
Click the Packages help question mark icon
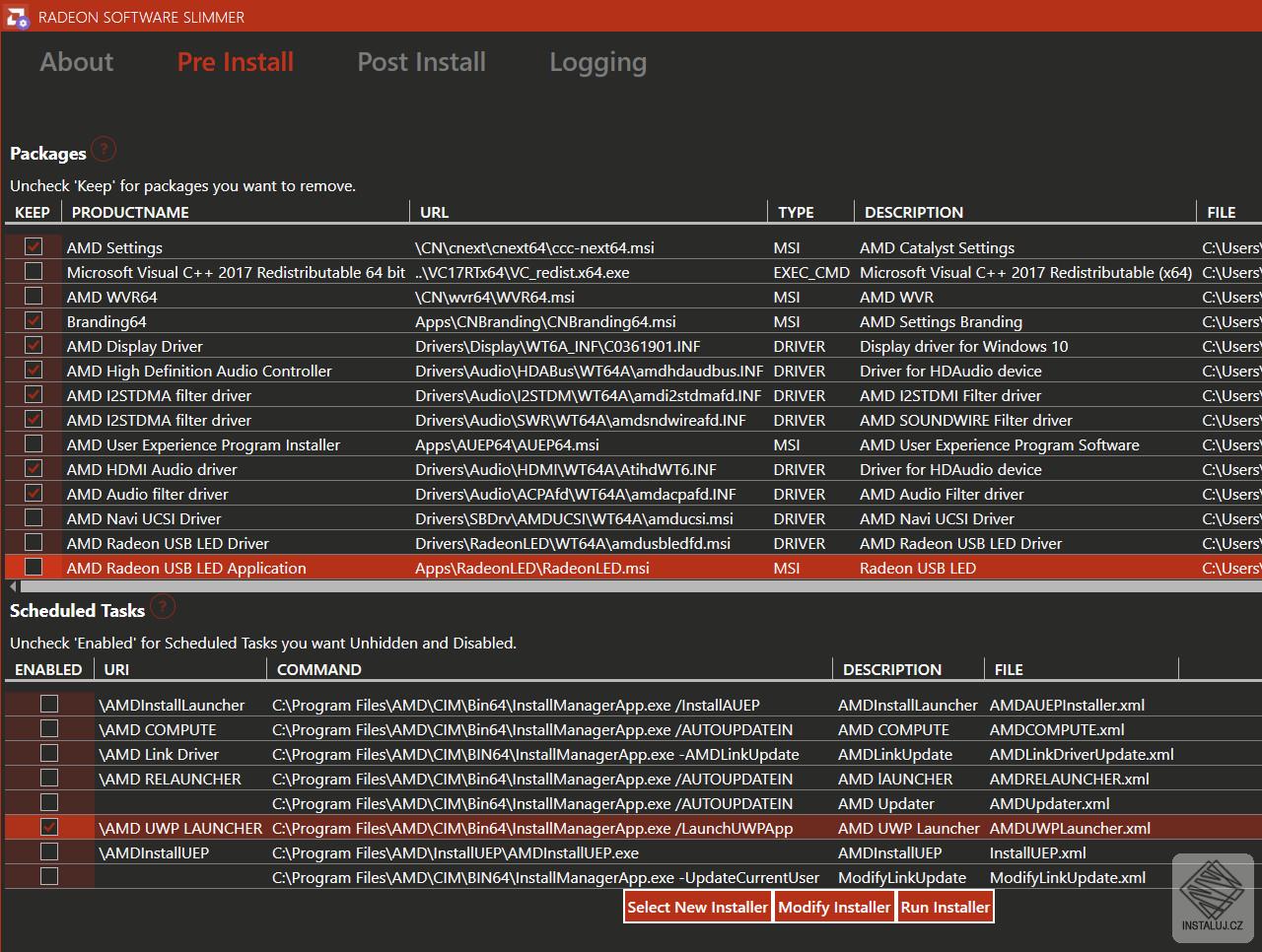click(104, 150)
